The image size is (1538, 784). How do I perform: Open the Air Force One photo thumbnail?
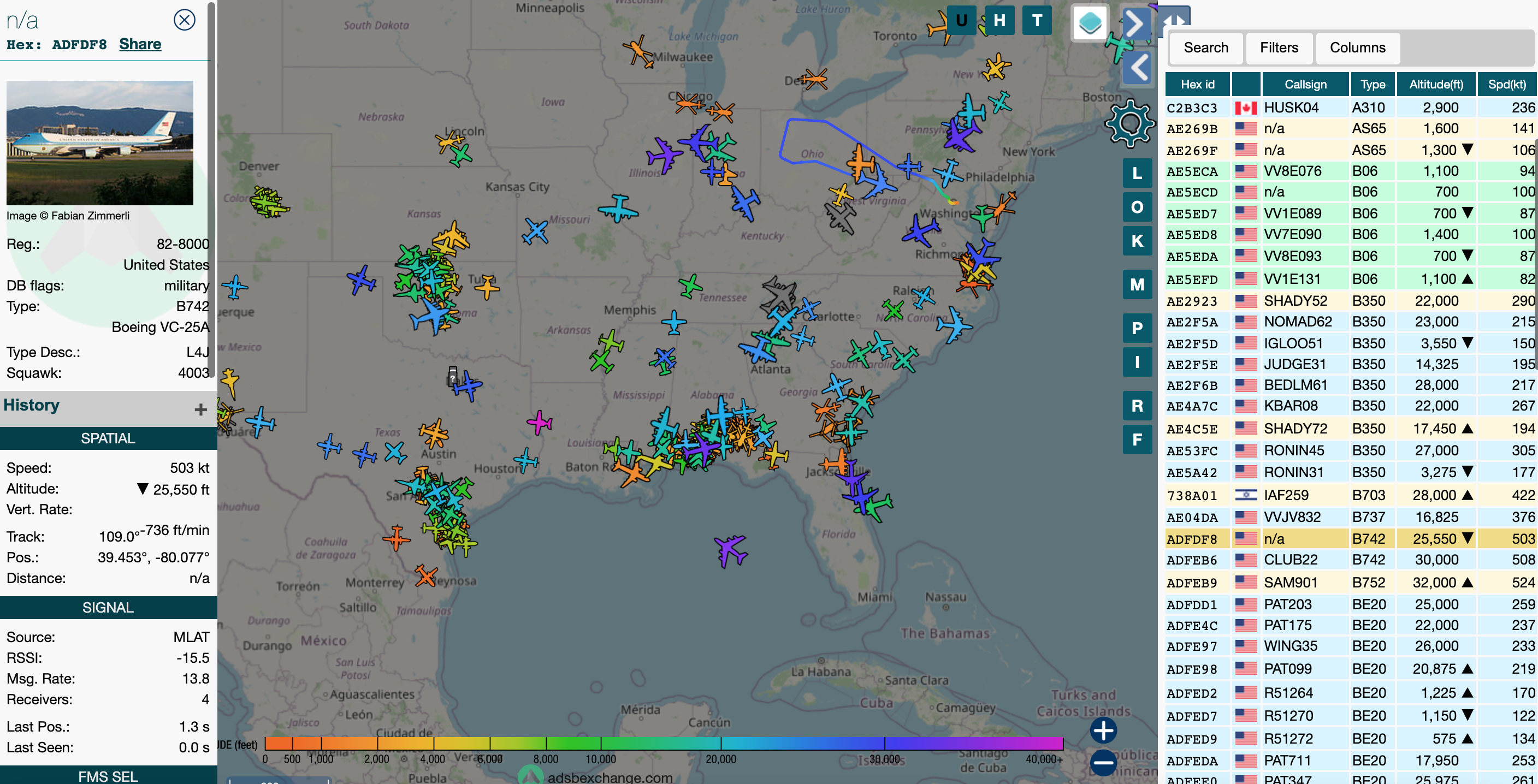tap(100, 142)
